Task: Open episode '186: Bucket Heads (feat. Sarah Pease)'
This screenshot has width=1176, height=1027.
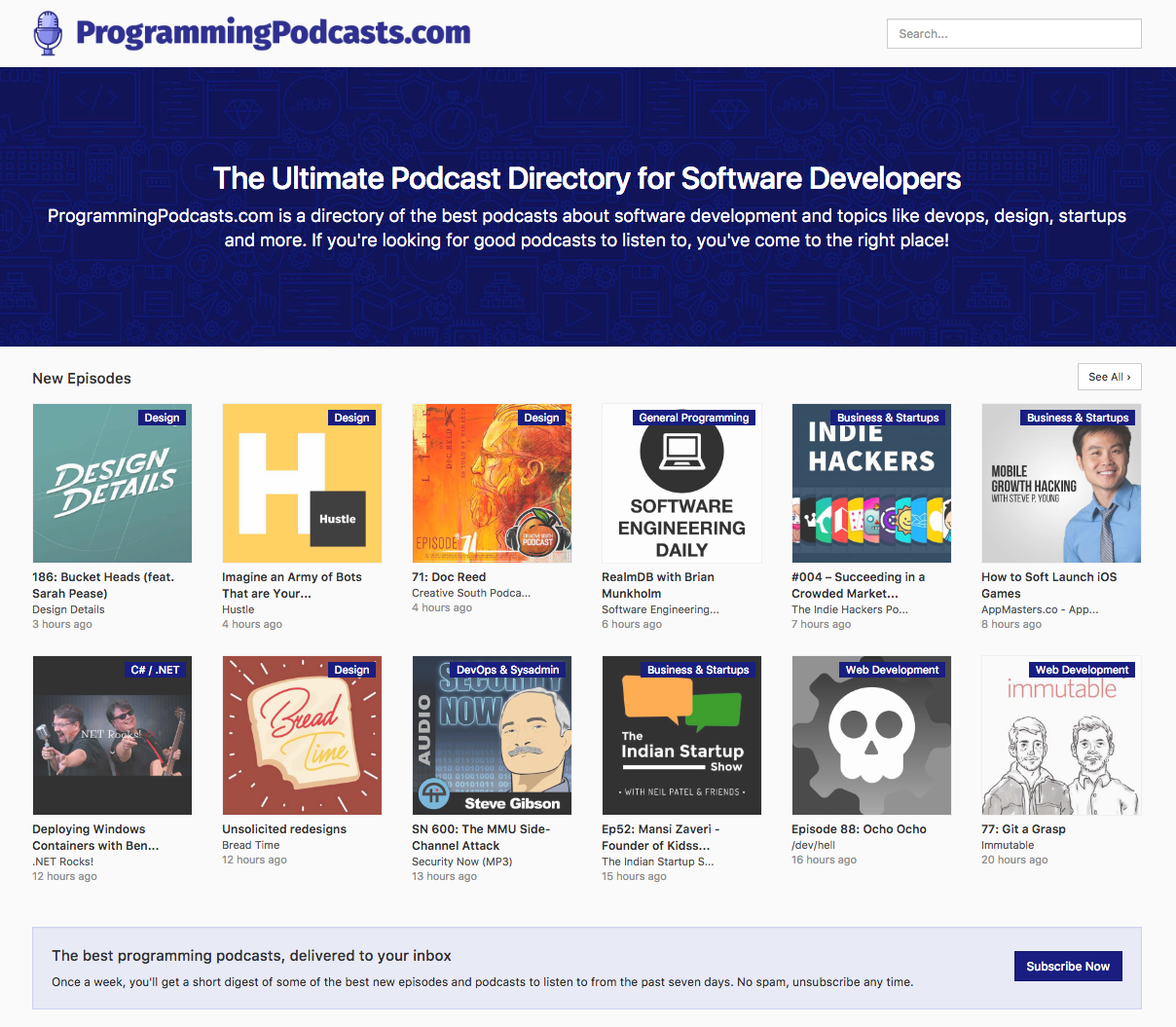Action: click(103, 585)
